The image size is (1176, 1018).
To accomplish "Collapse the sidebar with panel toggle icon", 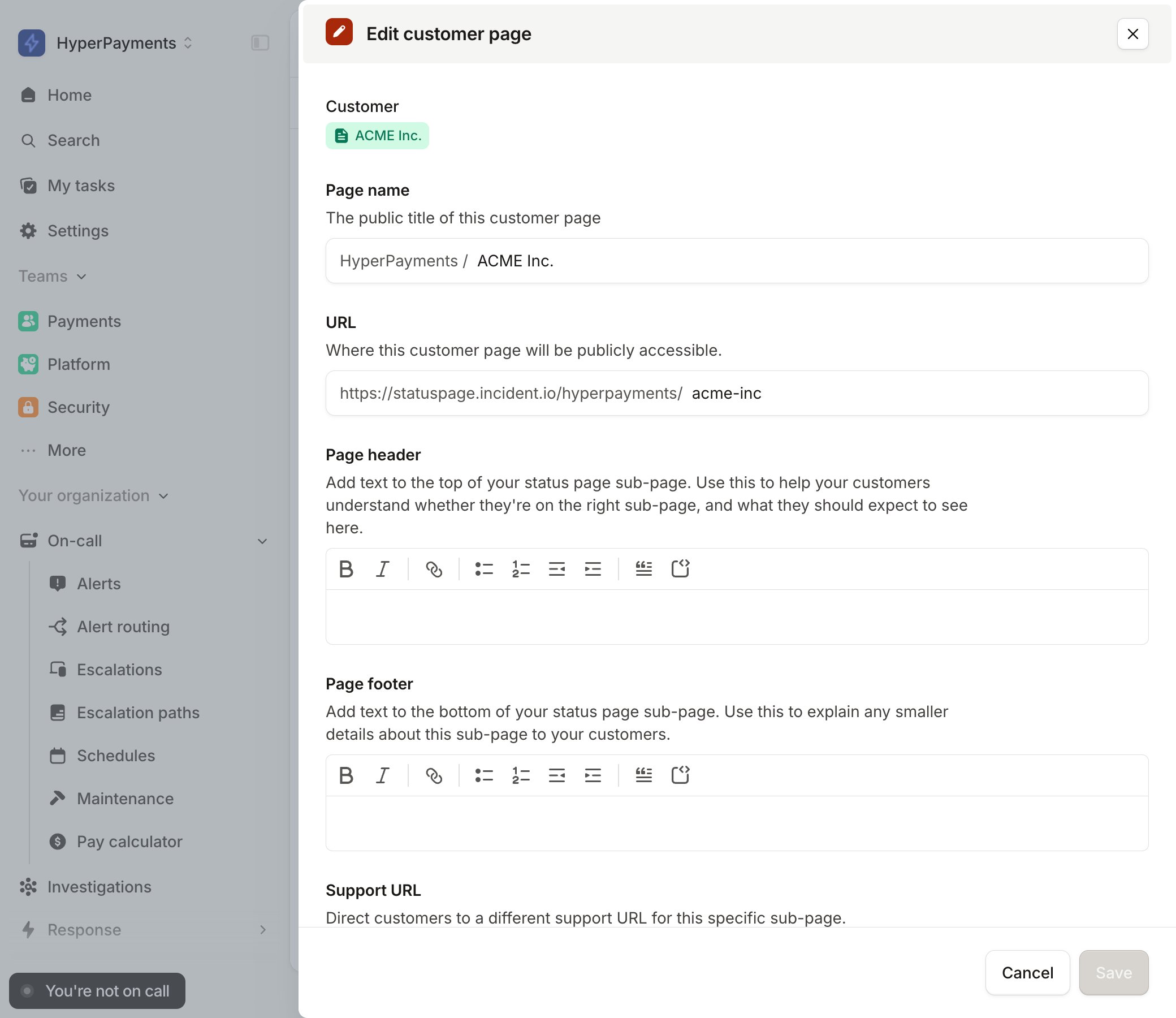I will (x=260, y=42).
